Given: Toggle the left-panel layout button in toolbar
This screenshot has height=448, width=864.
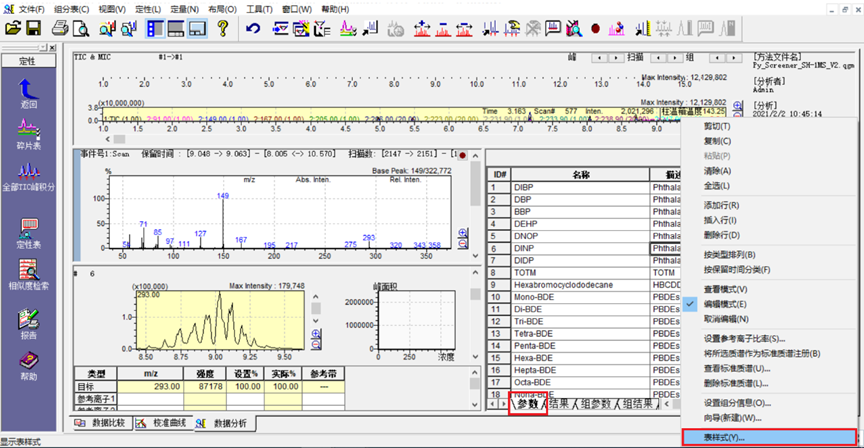Looking at the screenshot, I should coord(157,29).
